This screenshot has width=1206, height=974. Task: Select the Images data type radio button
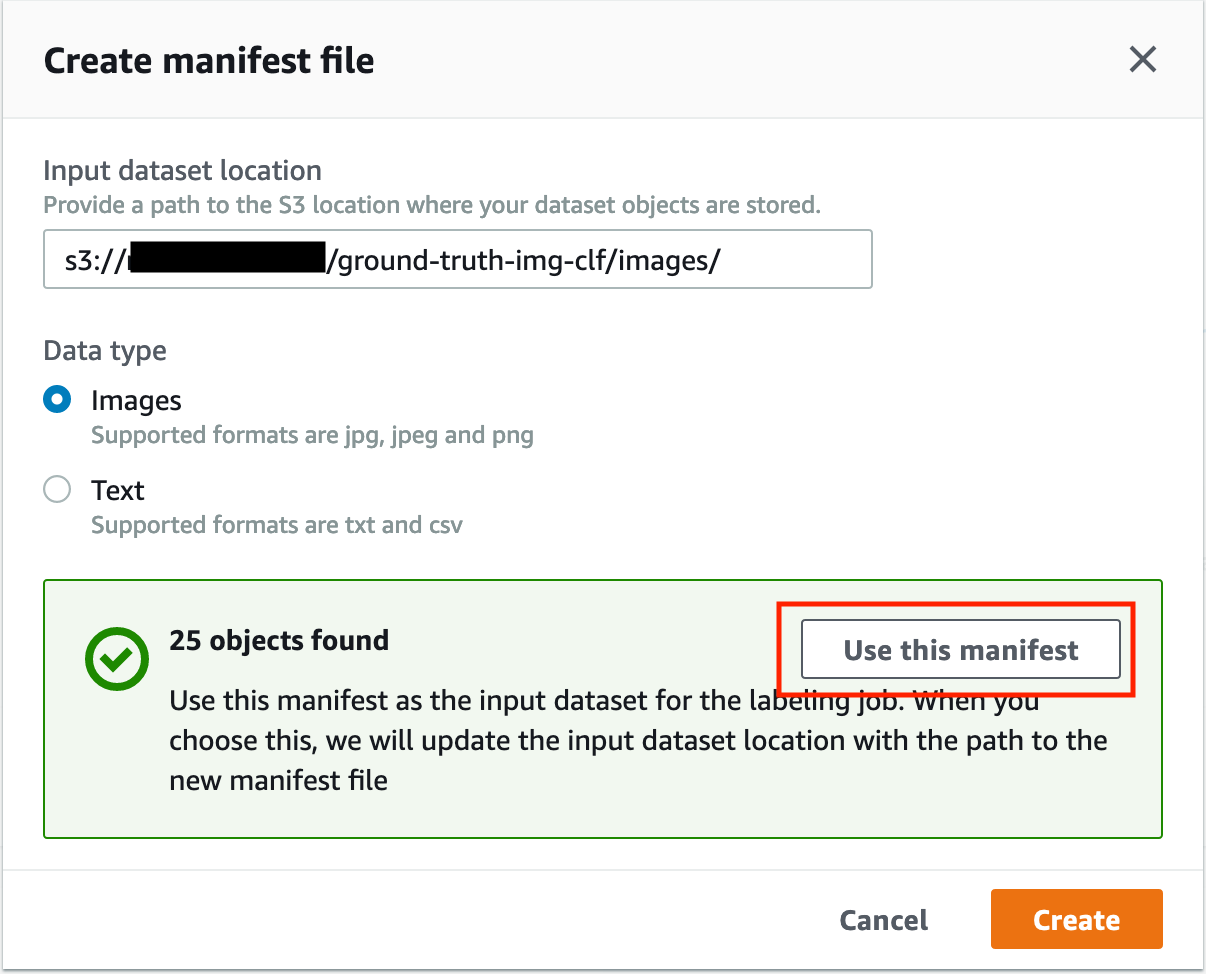(58, 400)
